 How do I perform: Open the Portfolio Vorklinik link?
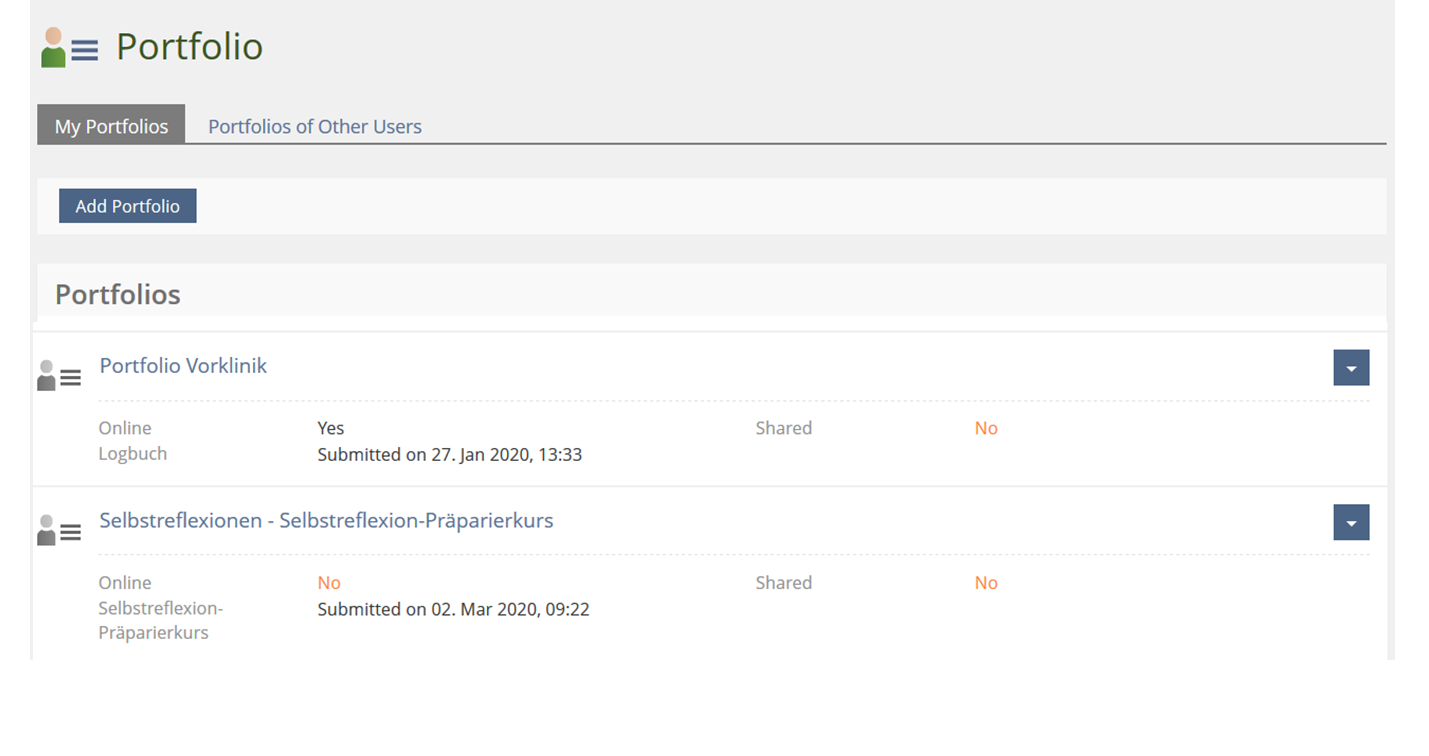click(x=183, y=366)
